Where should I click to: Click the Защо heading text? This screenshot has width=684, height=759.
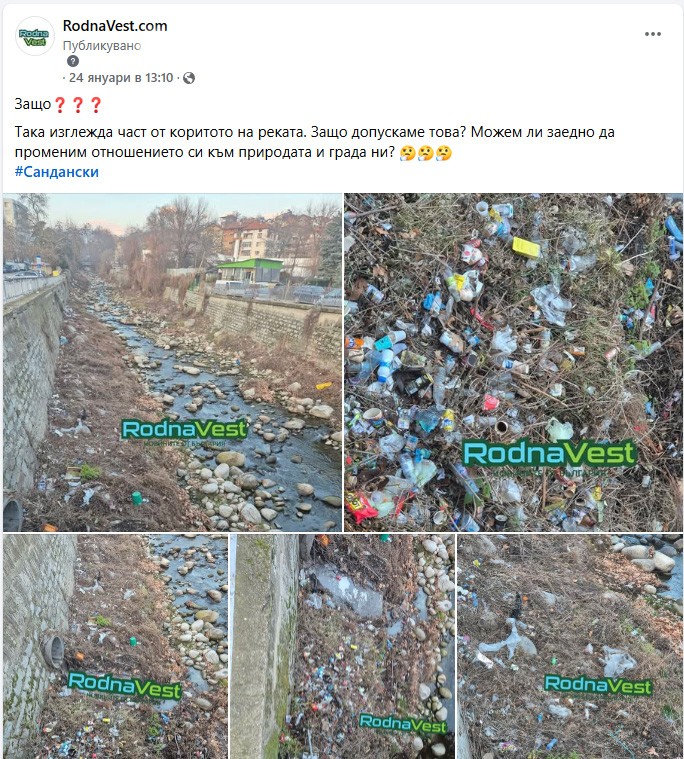pyautogui.click(x=32, y=104)
